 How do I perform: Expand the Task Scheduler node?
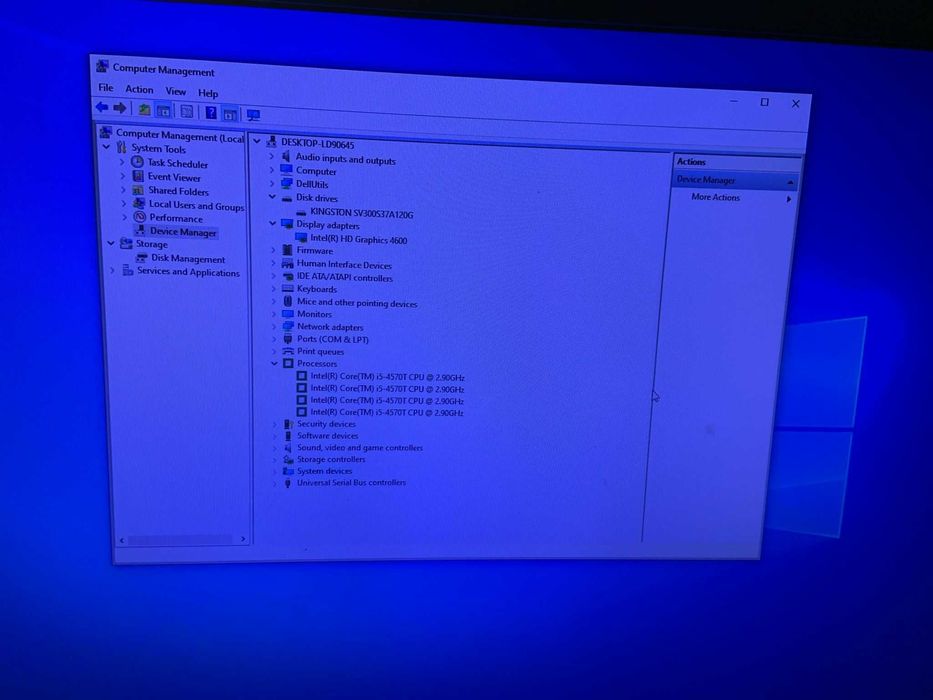(x=123, y=162)
